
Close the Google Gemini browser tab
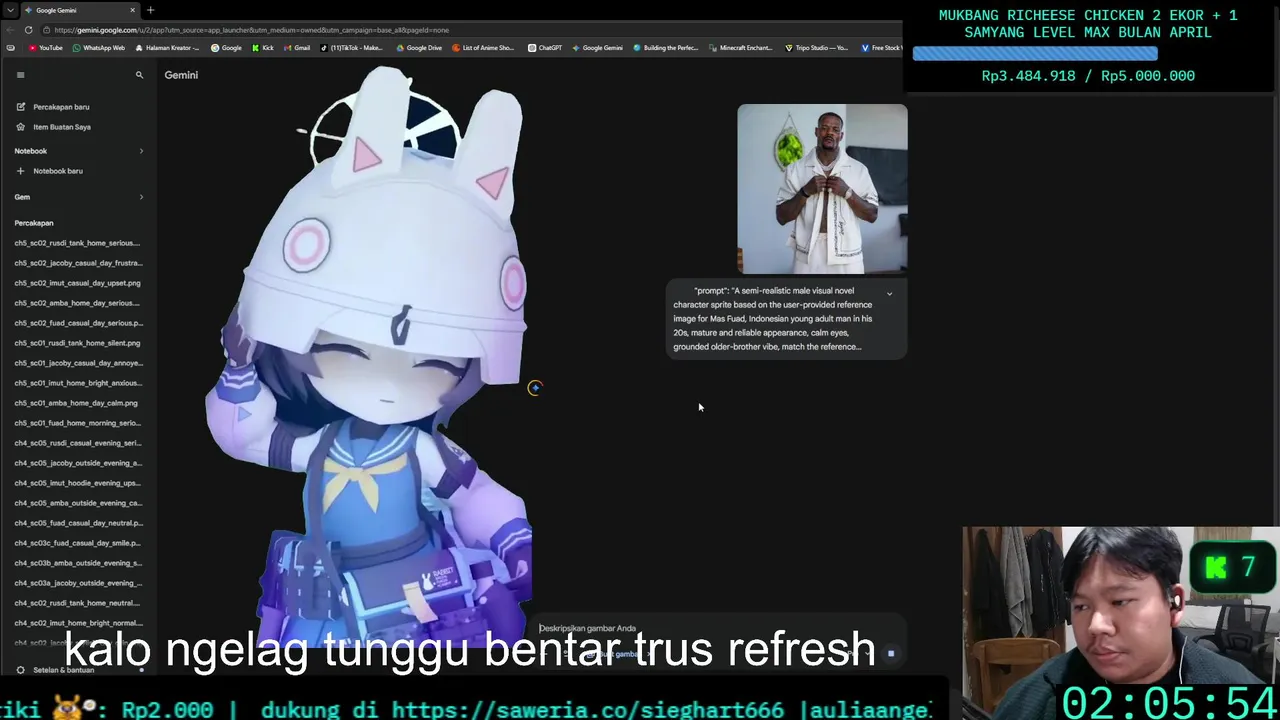click(133, 10)
